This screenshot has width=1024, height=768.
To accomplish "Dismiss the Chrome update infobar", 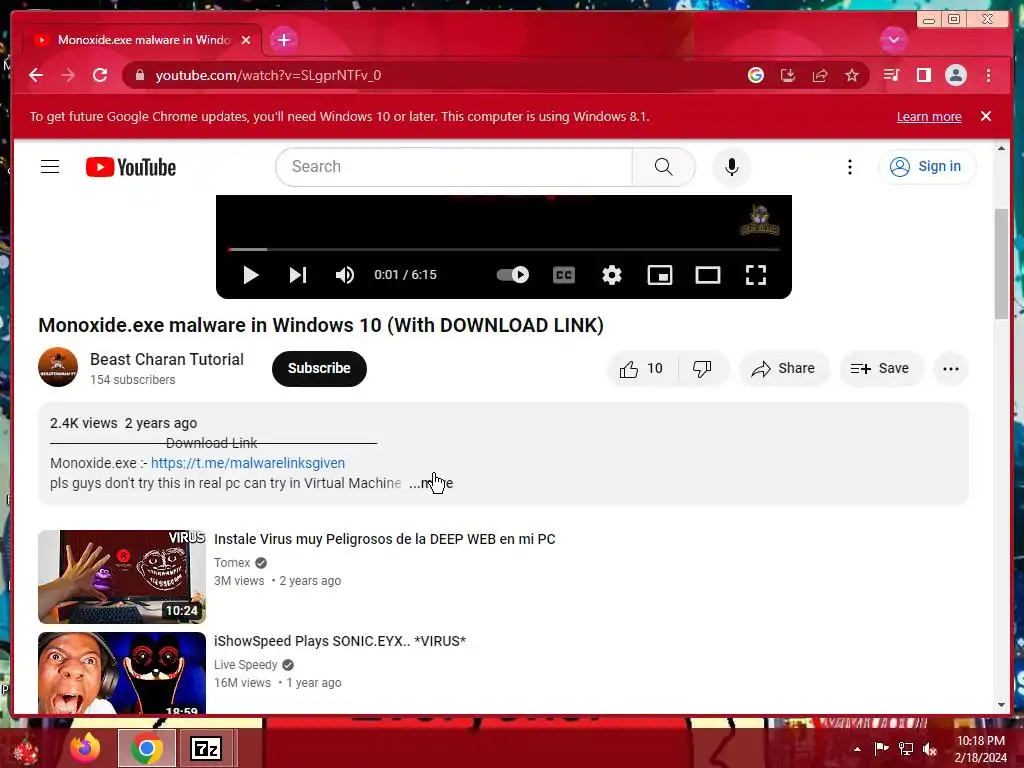I will 986,116.
